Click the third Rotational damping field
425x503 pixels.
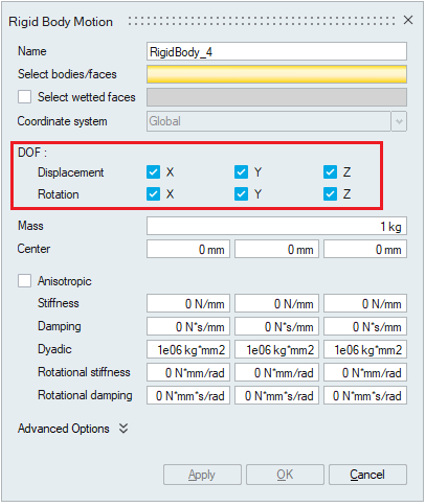(365, 395)
